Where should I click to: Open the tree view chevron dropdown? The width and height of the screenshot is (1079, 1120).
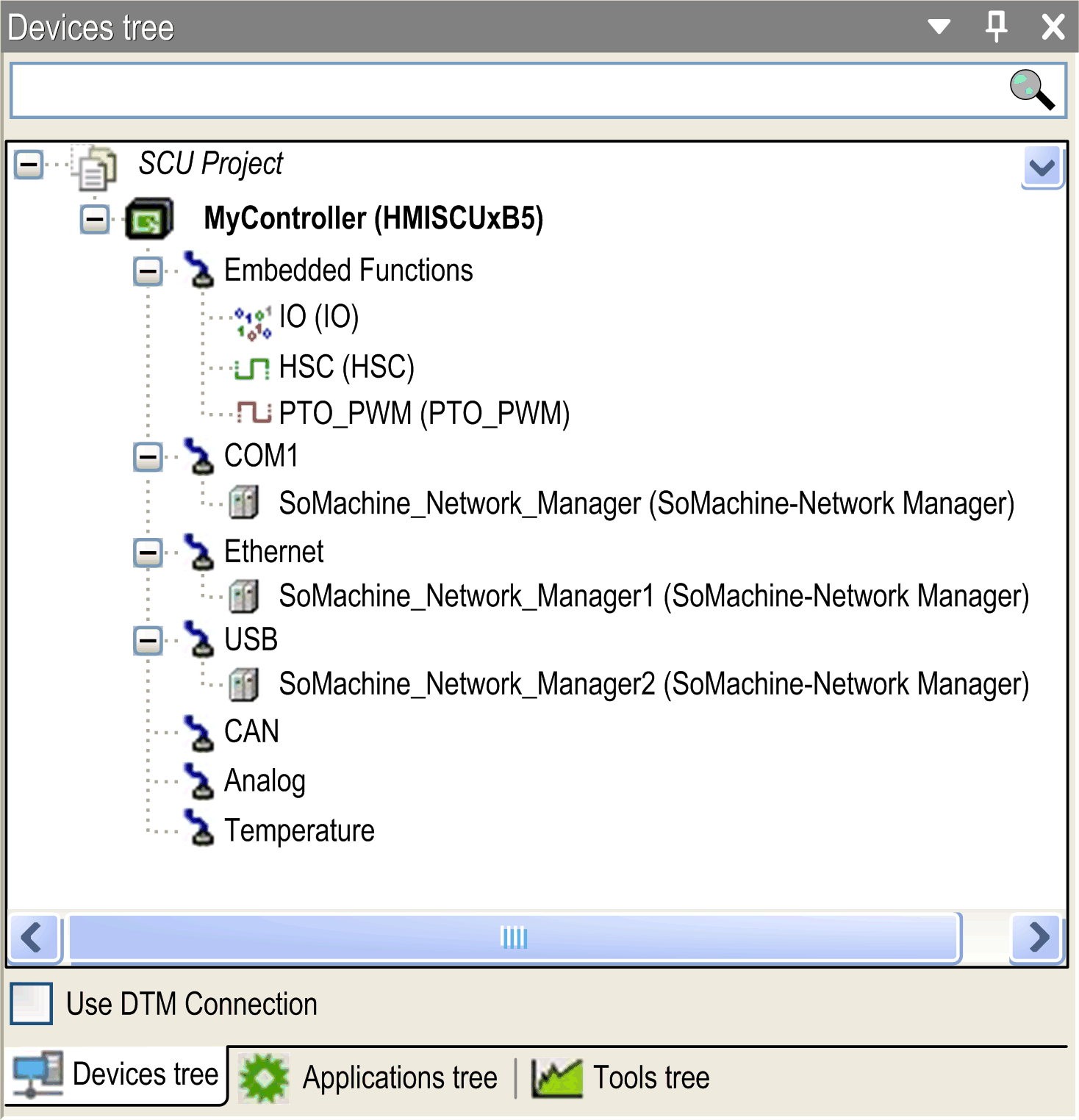point(1042,168)
